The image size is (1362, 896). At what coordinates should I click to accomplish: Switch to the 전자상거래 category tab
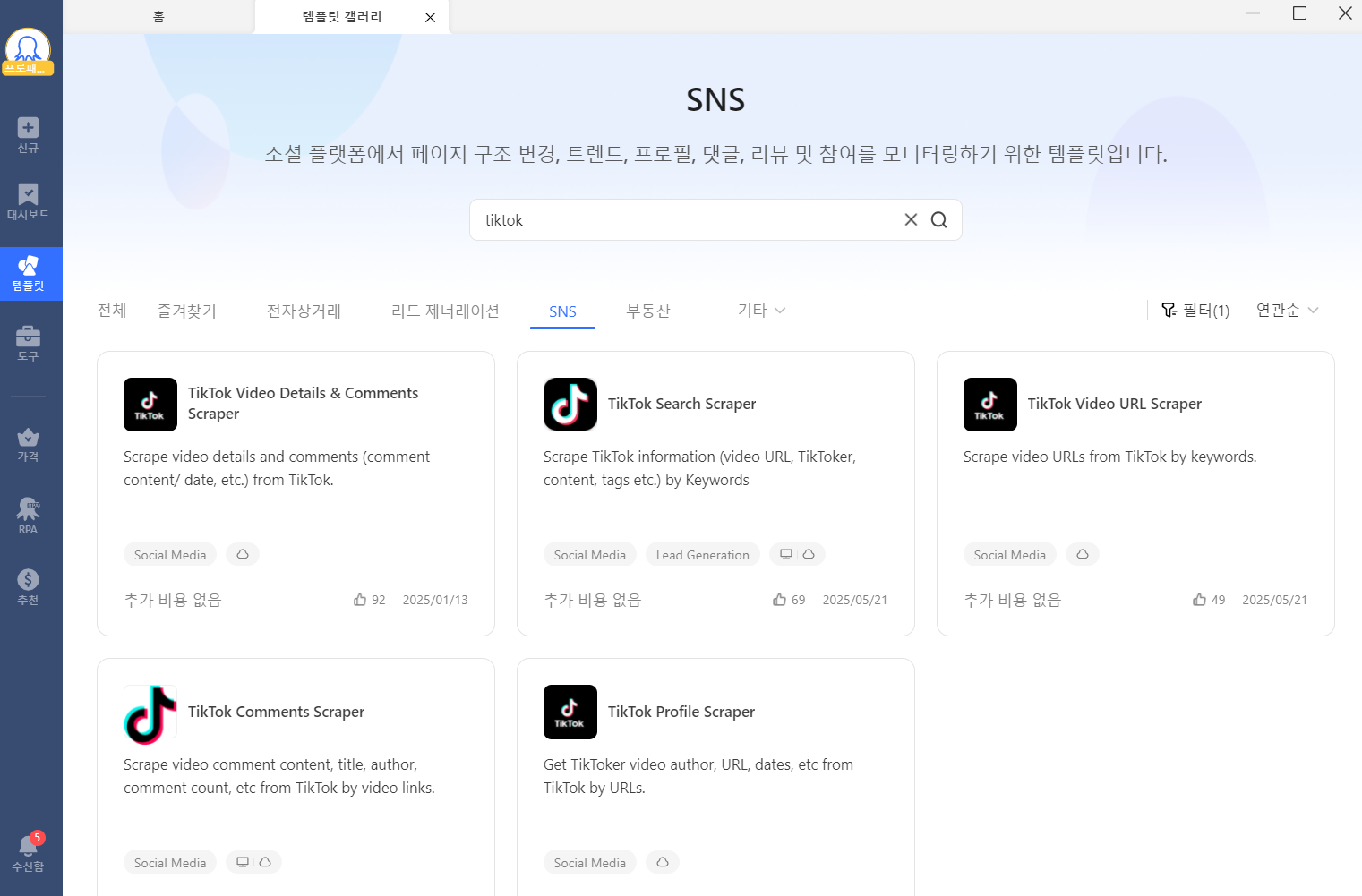click(x=304, y=311)
